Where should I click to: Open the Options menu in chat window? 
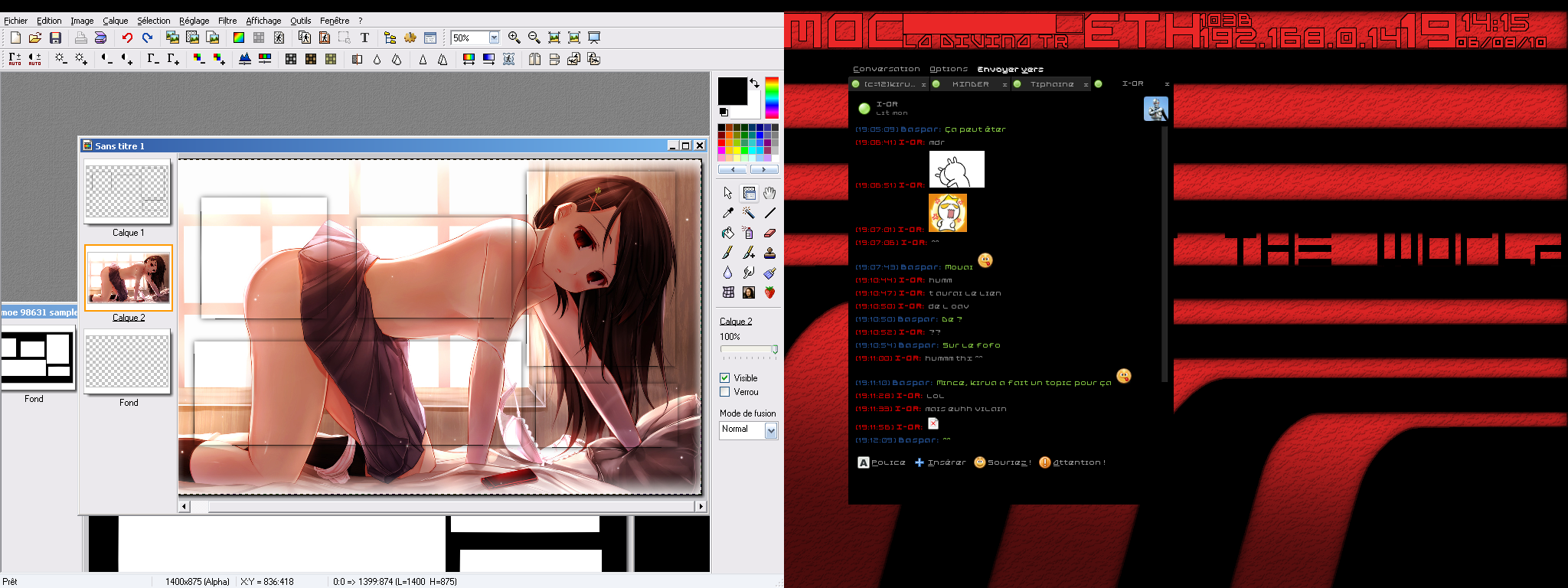coord(949,69)
